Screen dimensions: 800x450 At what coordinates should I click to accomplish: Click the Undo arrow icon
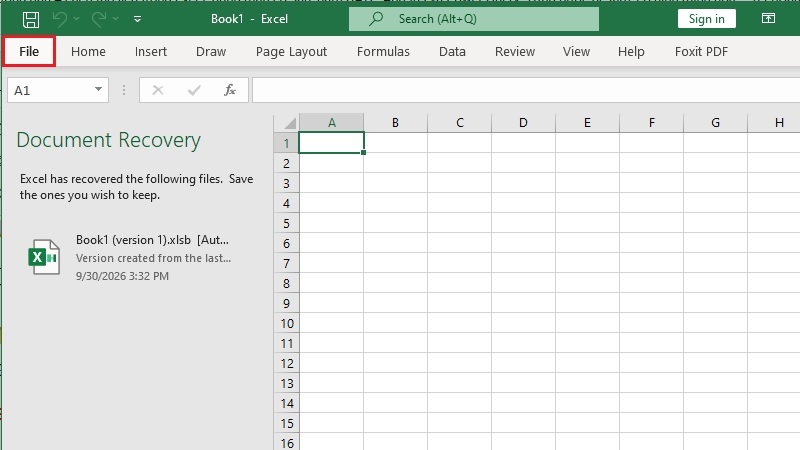60,19
